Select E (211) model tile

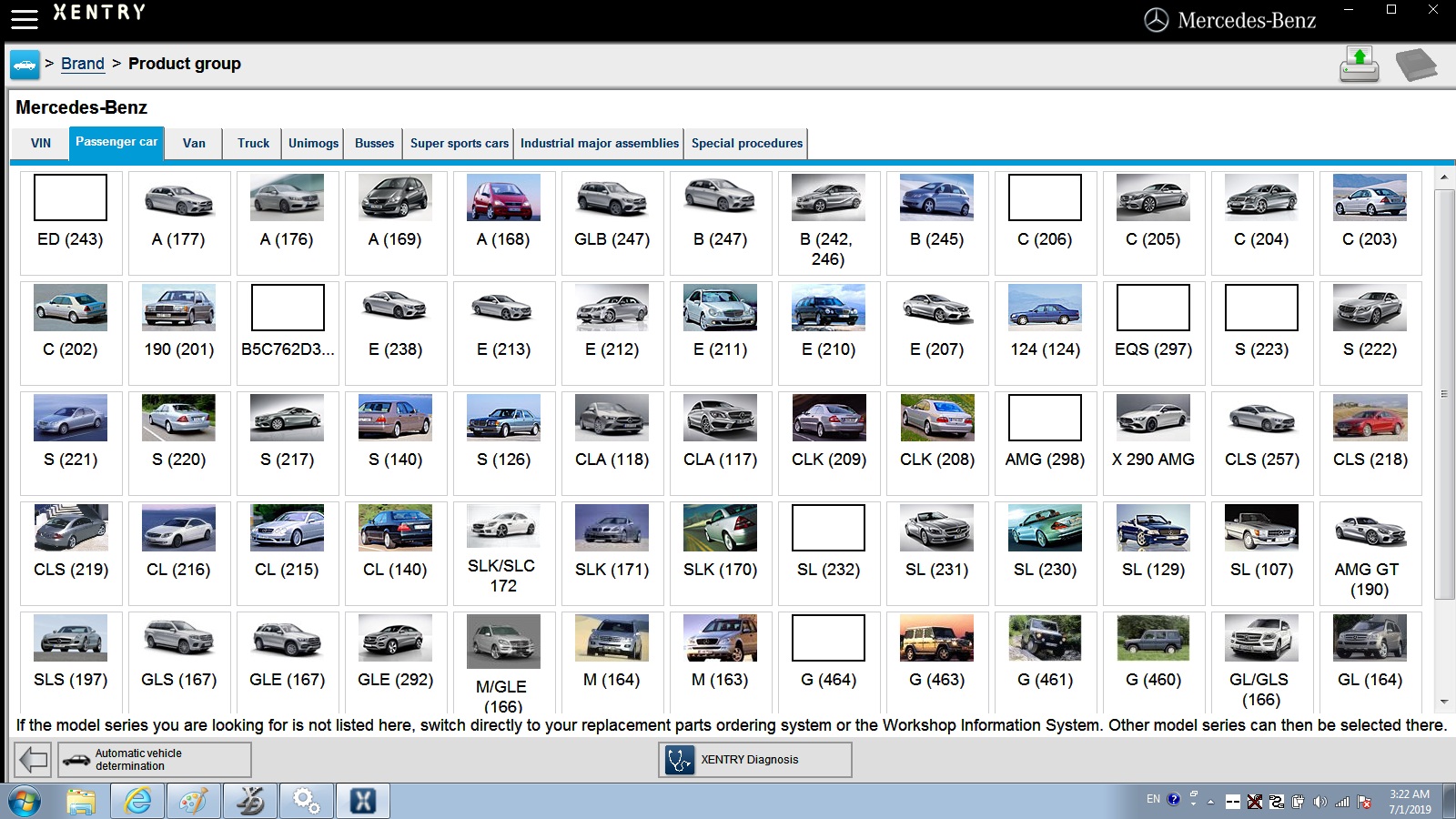click(721, 333)
